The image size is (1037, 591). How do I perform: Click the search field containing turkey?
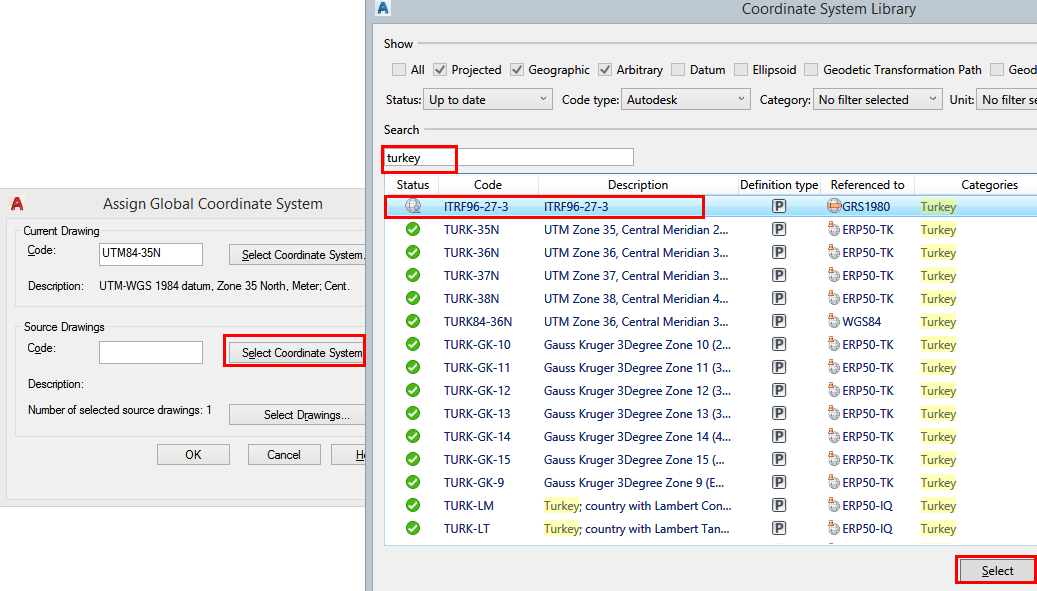(509, 157)
